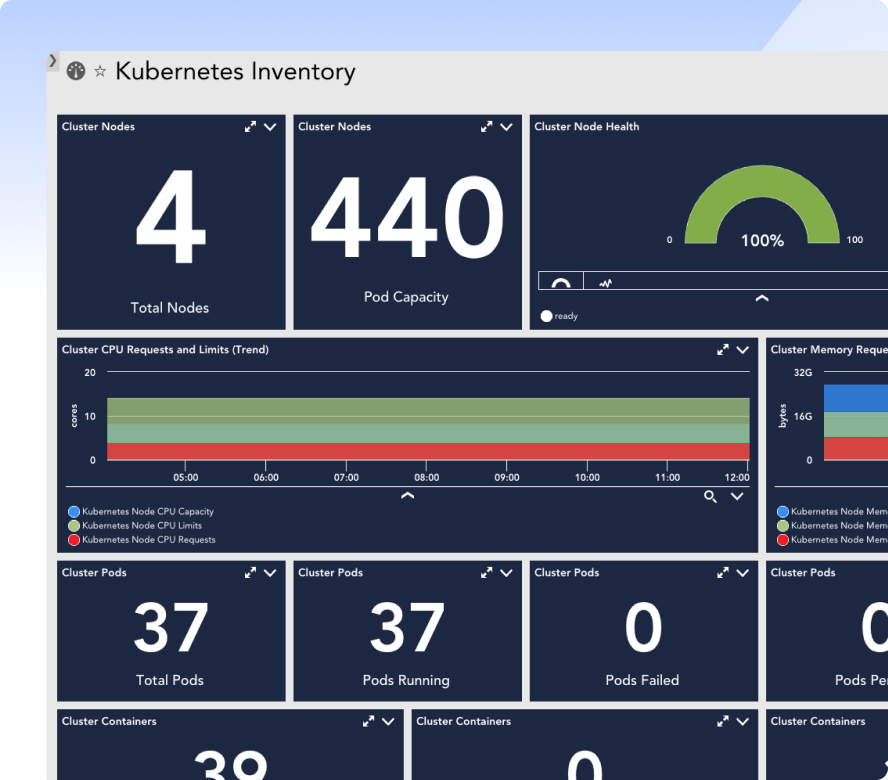Star the Kubernetes Inventory dashboard as favorite
This screenshot has width=888, height=780.
[100, 71]
